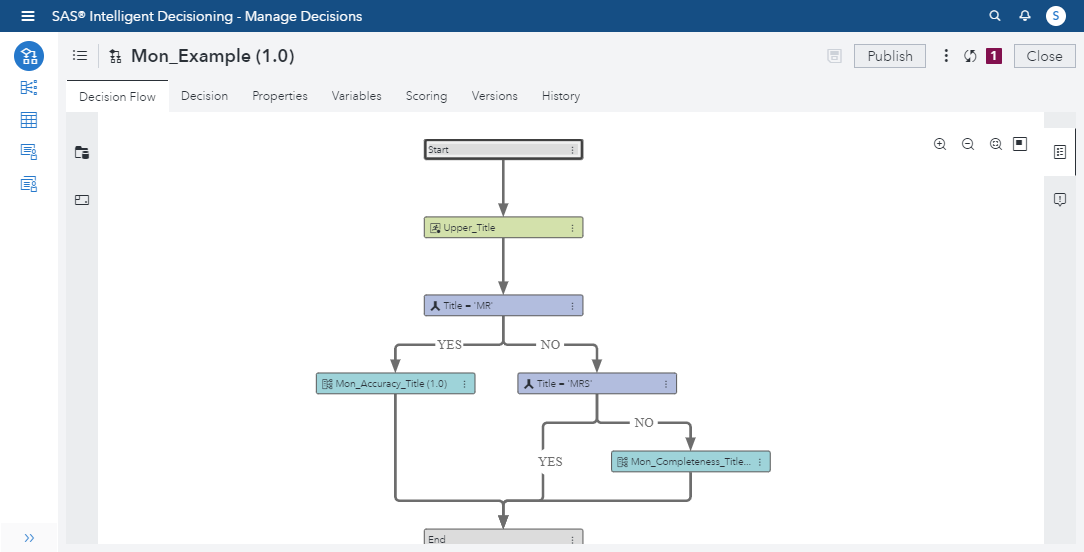1084x552 pixels.
Task: Open options menu on Upper_Title node
Action: click(573, 228)
